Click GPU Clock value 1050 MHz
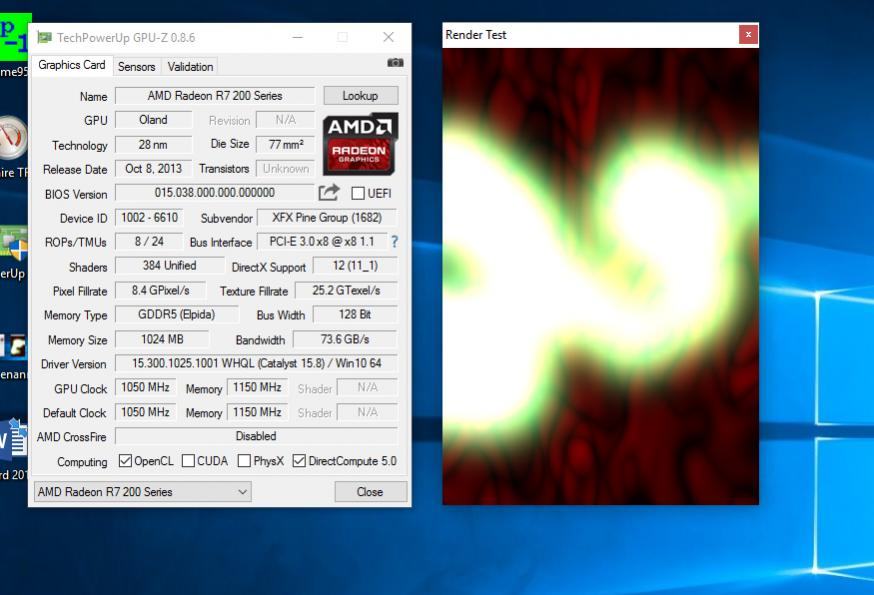The width and height of the screenshot is (874, 595). click(x=145, y=387)
